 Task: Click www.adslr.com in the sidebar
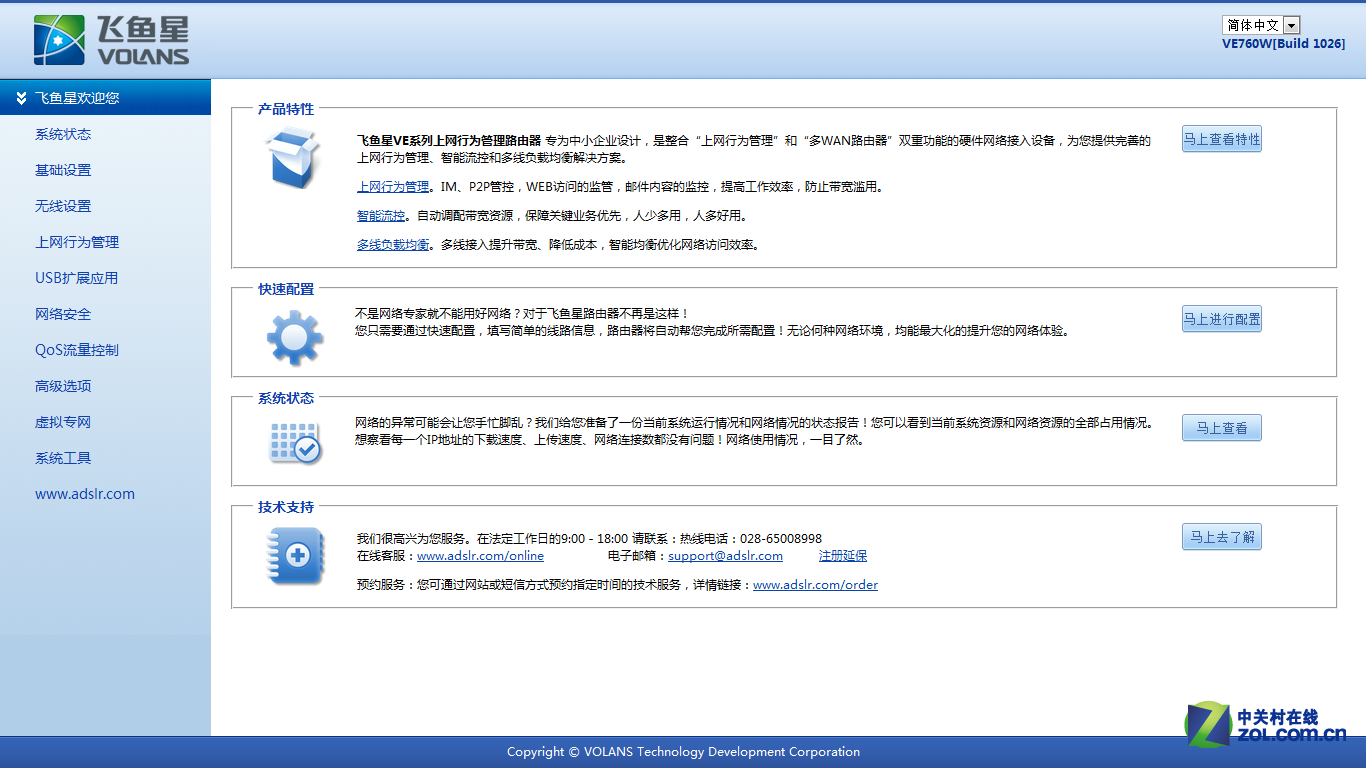click(85, 494)
